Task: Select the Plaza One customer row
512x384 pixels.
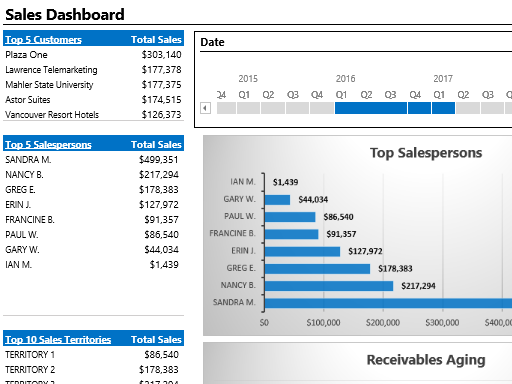Action: click(93, 55)
